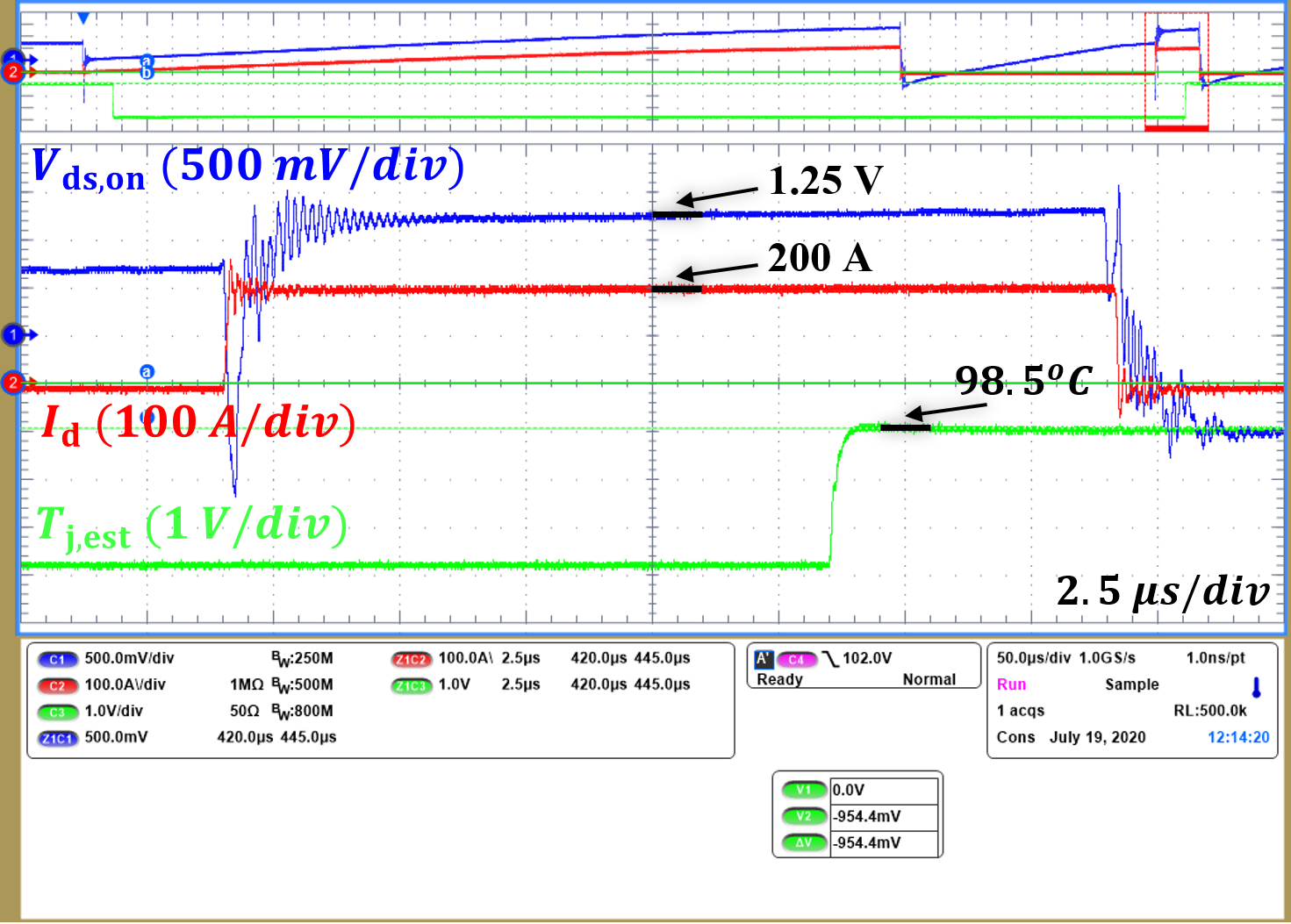Click the blue trigger position triangle at top
The height and width of the screenshot is (924, 1291).
(83, 18)
